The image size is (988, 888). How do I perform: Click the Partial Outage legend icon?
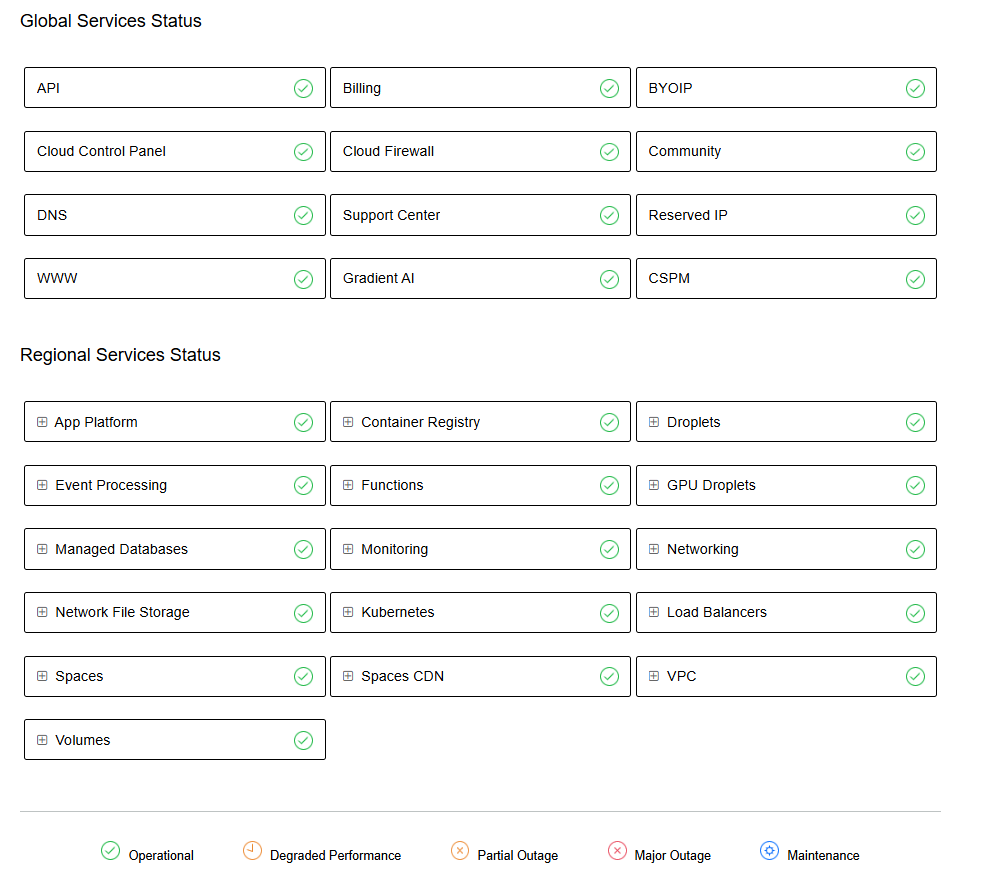pyautogui.click(x=460, y=850)
